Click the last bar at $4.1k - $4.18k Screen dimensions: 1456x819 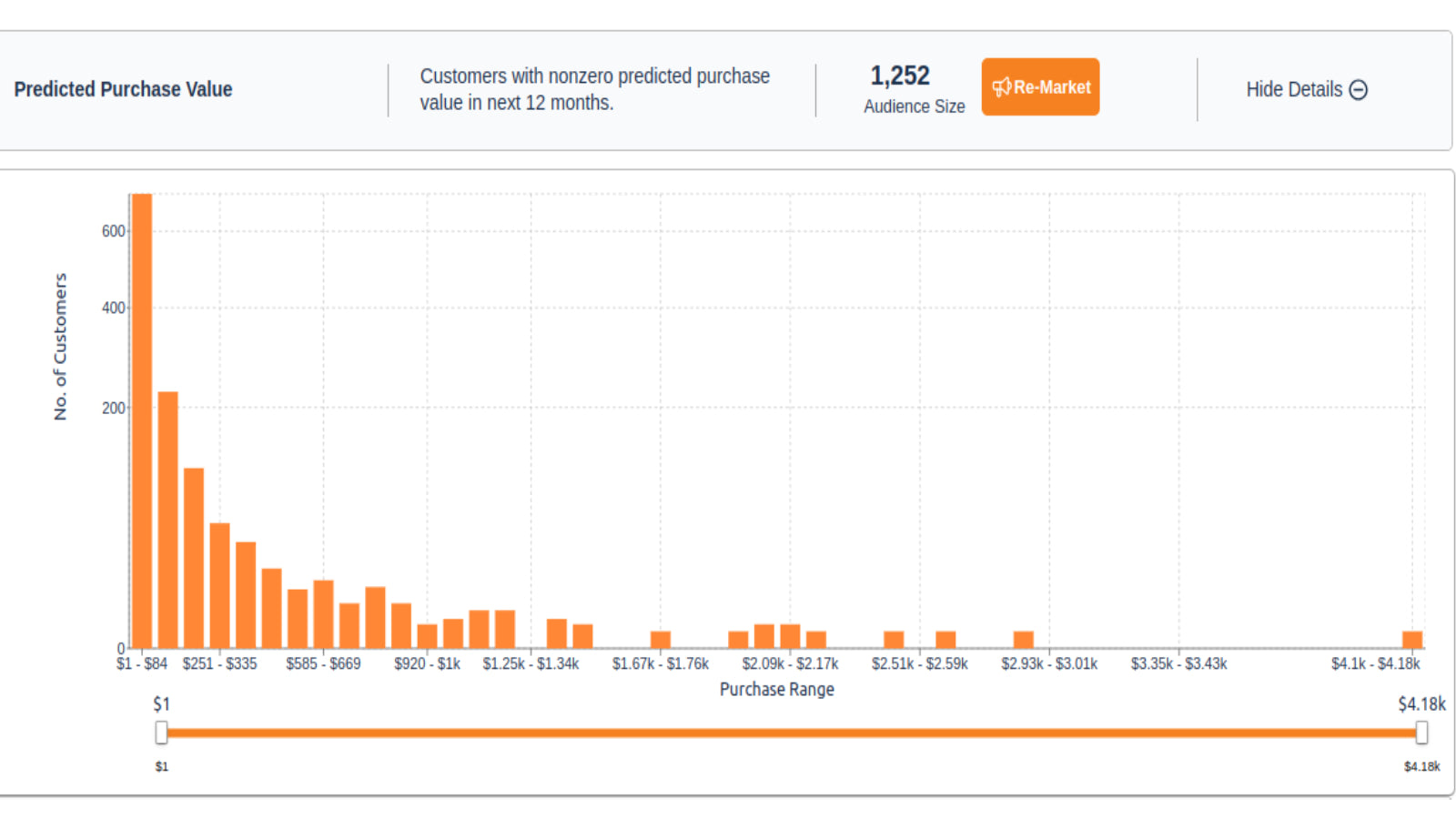(x=1412, y=639)
